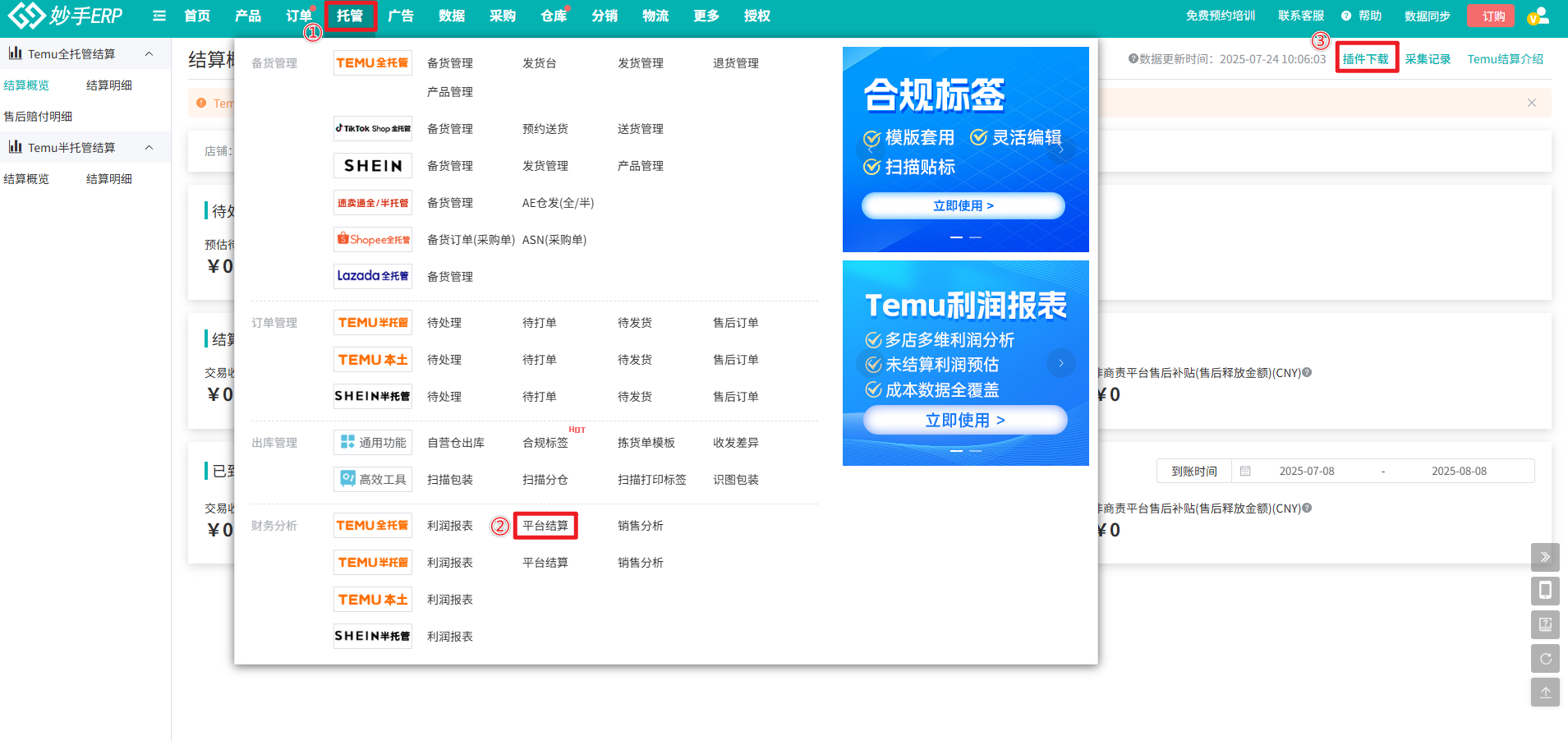Click the TEMU全托管 logo under 财务分析
This screenshot has height=741, width=1568.
[x=372, y=525]
